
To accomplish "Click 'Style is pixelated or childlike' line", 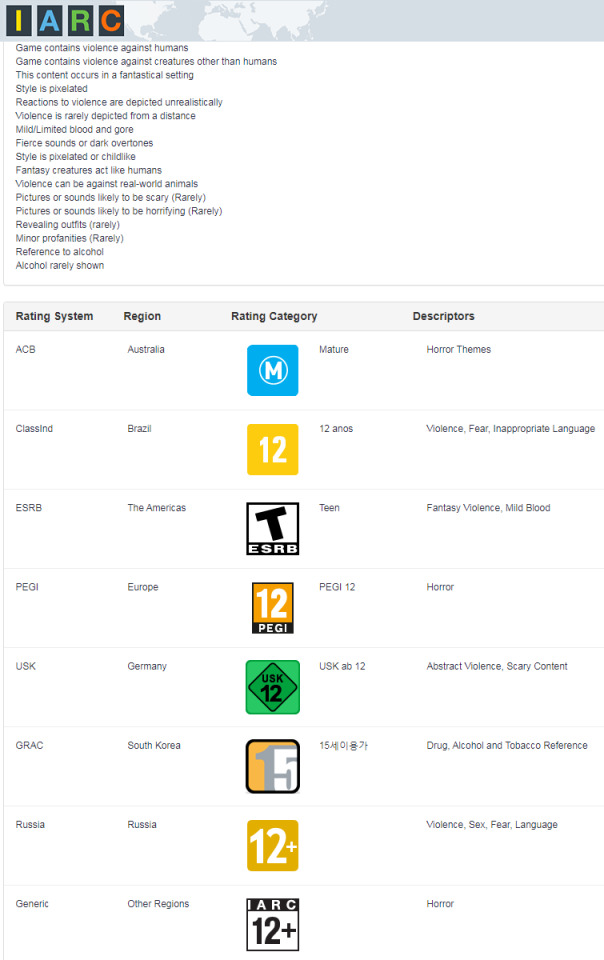I will click(x=75, y=156).
